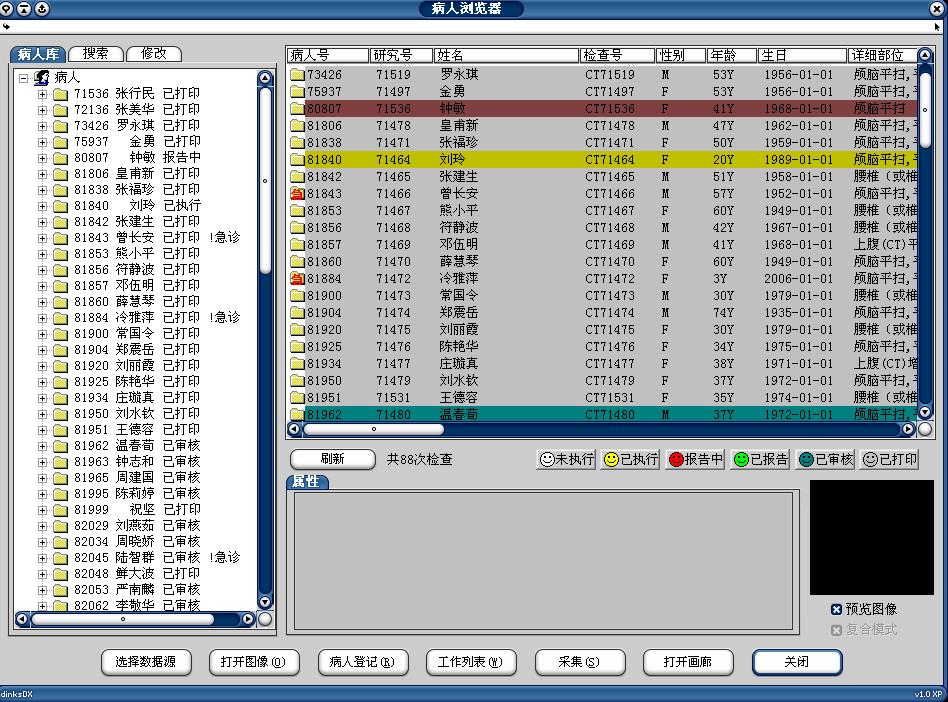This screenshot has height=702, width=948.
Task: Click the tree panel horizontal scrollbar thumb
Action: pyautogui.click(x=123, y=619)
